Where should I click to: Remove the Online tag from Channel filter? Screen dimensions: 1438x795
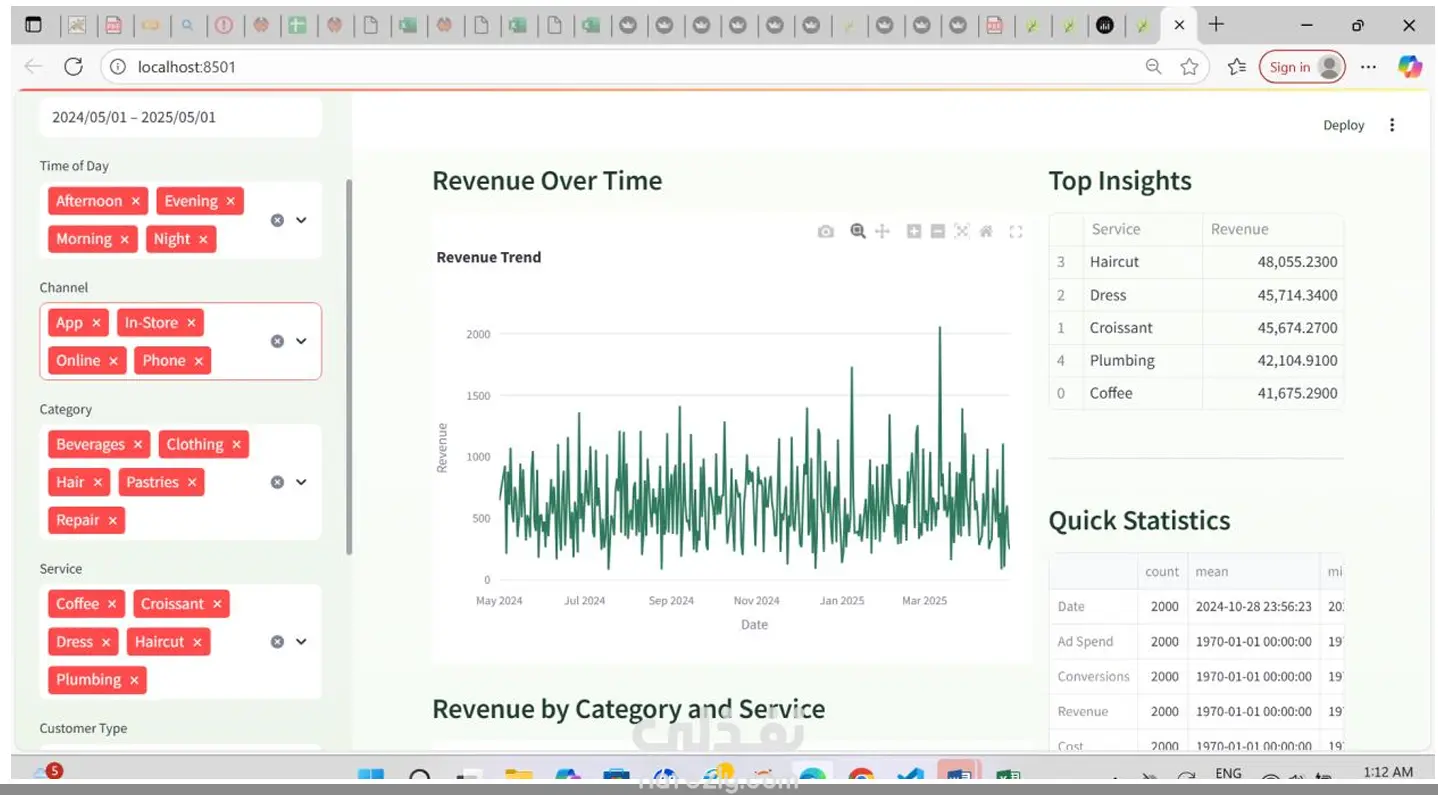point(114,361)
